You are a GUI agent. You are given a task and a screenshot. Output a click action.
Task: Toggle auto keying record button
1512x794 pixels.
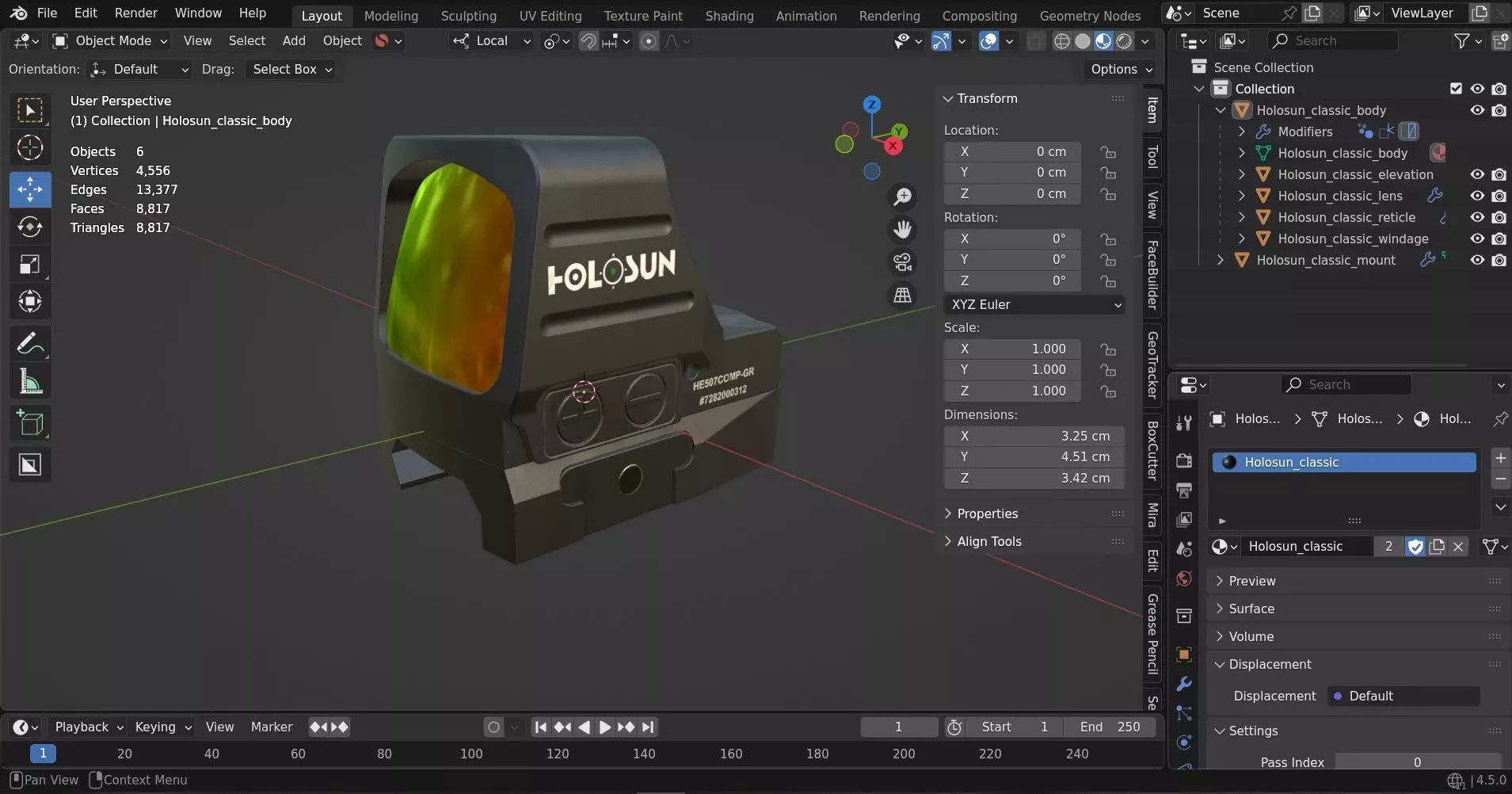pos(493,727)
